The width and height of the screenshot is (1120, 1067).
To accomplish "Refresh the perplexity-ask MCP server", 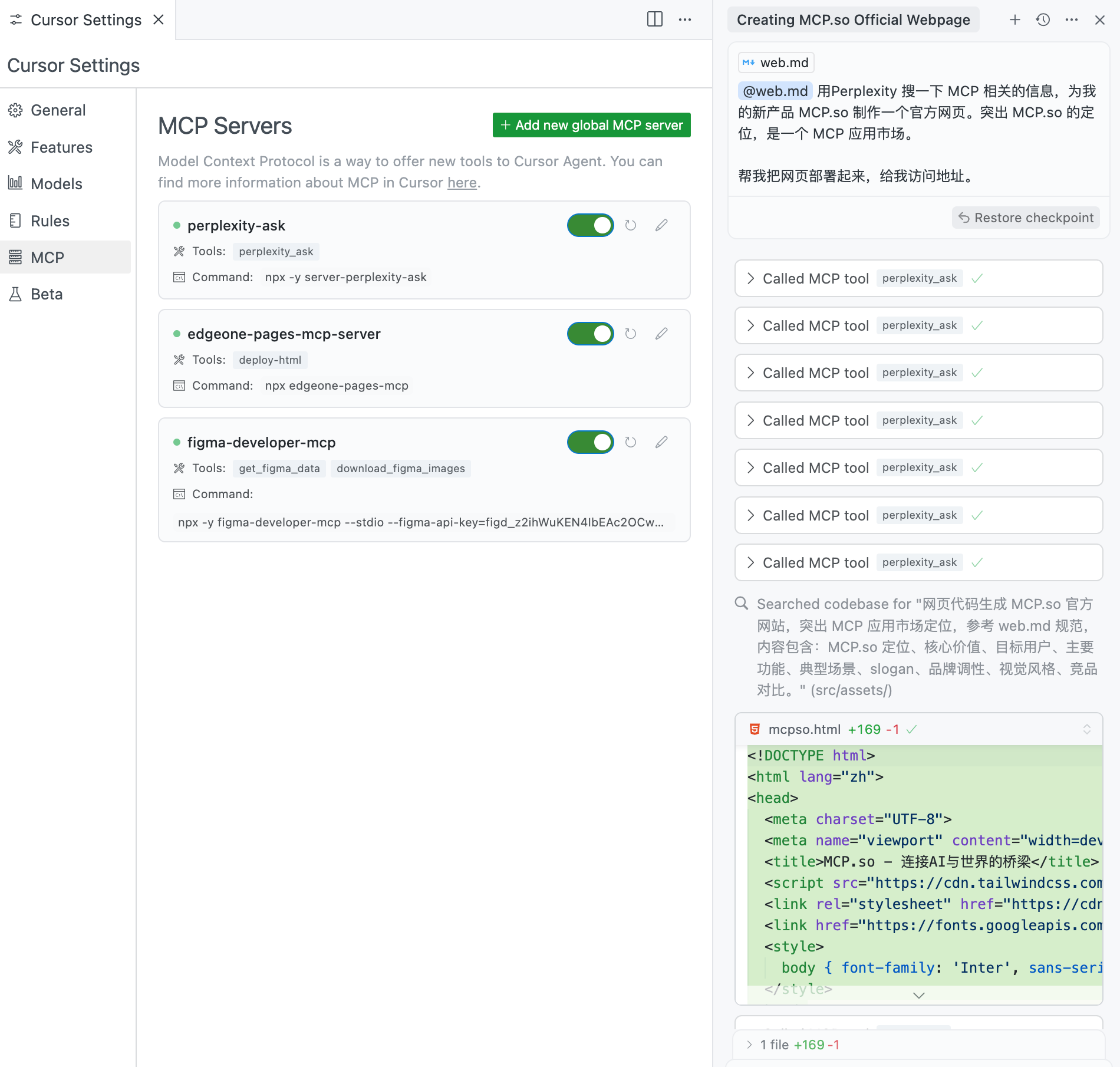I will 630,225.
